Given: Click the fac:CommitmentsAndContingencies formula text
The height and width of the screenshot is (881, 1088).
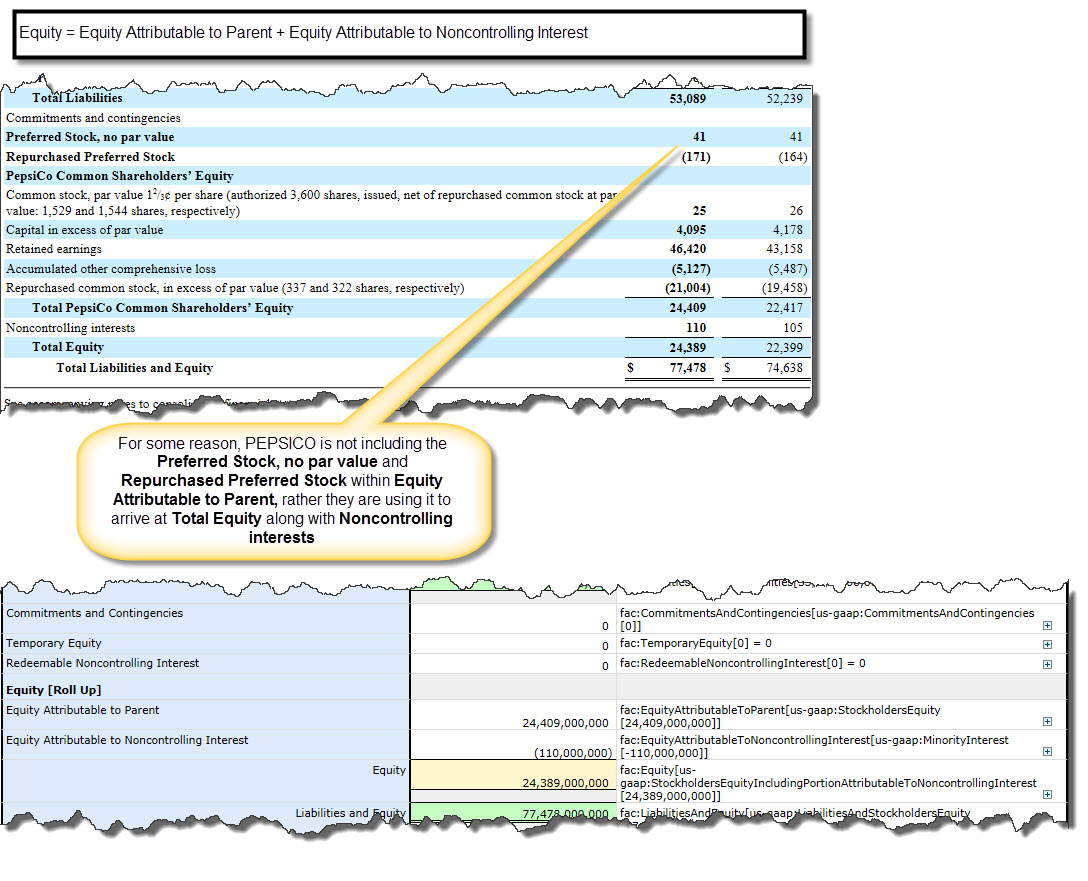Looking at the screenshot, I should 827,619.
